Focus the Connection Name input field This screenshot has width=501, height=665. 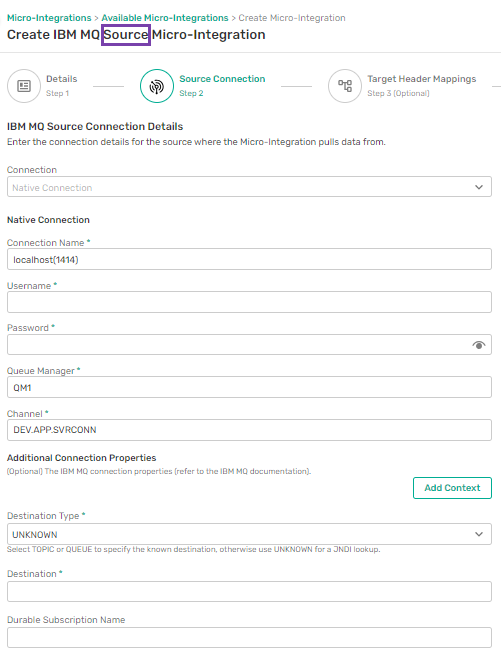[249, 259]
